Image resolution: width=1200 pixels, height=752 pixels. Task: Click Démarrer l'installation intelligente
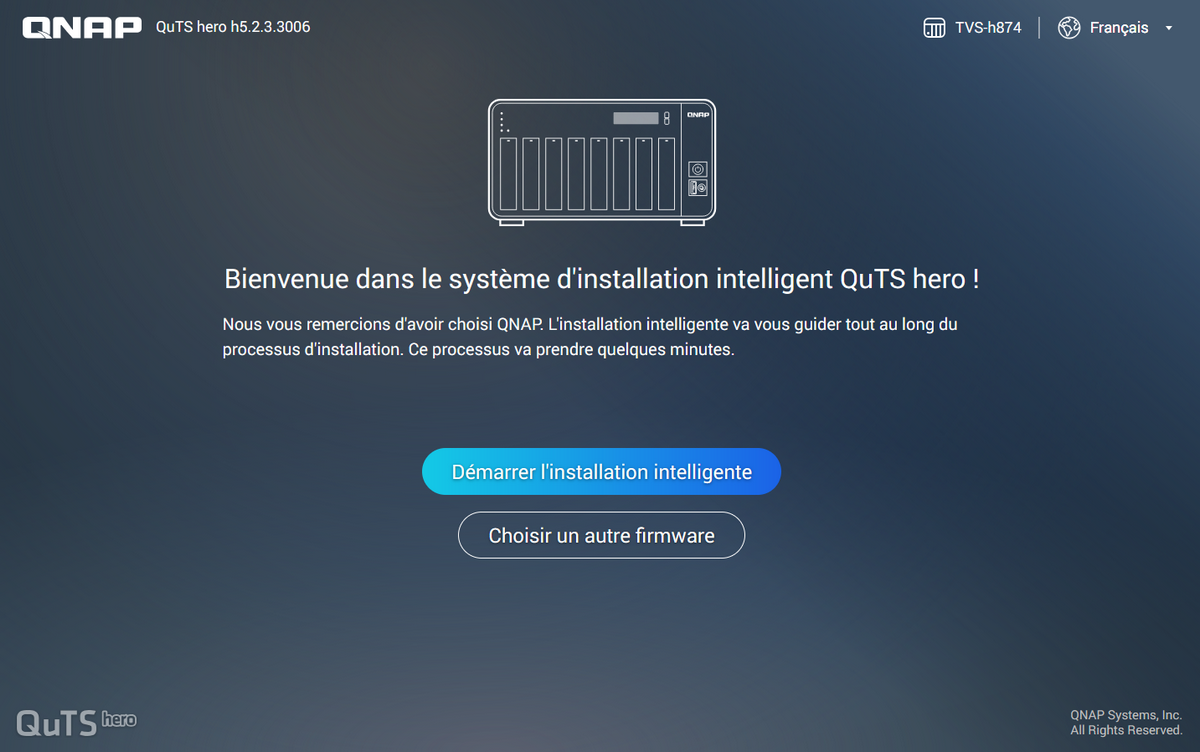(x=601, y=471)
